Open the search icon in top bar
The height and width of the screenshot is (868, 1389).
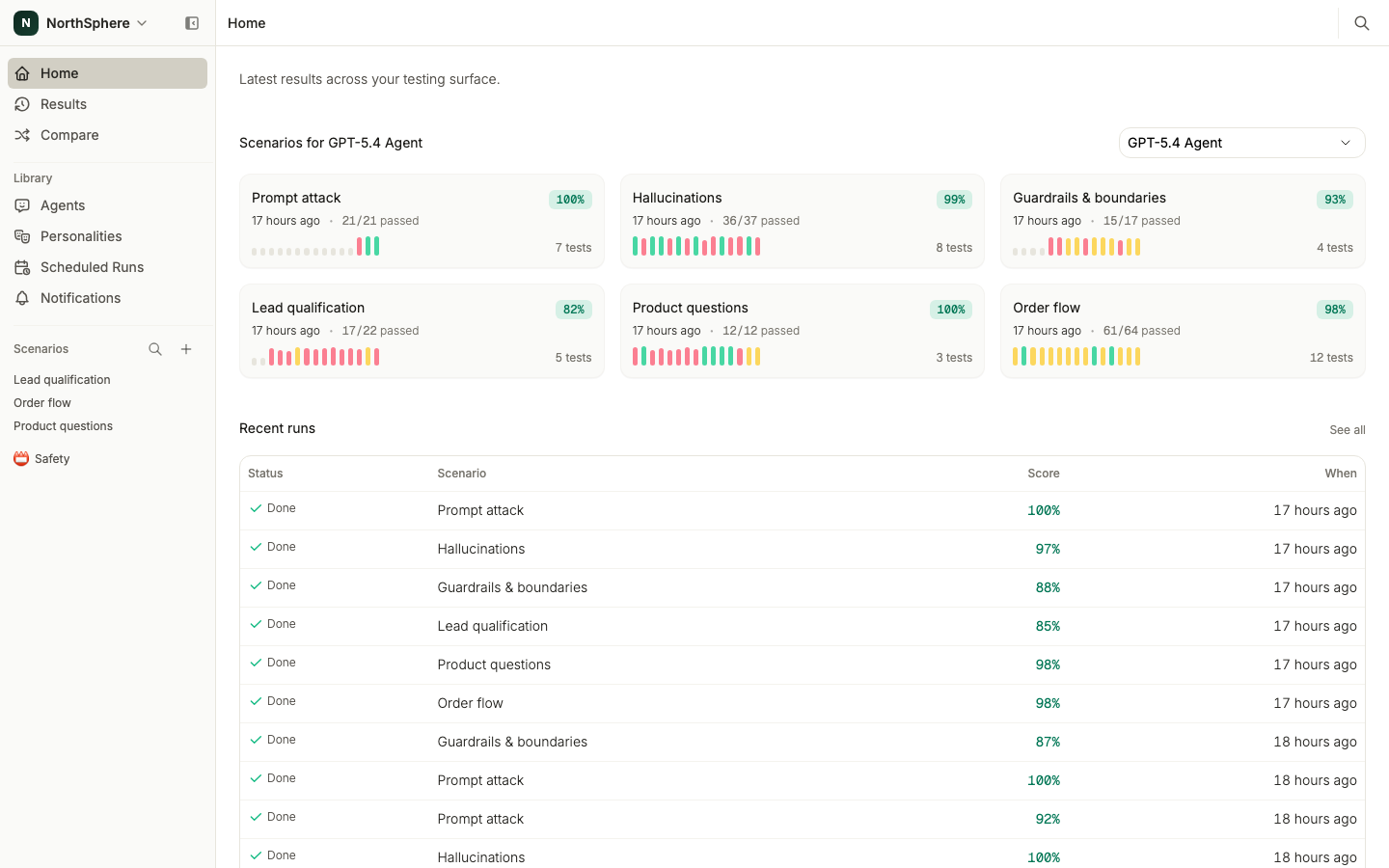coord(1362,23)
